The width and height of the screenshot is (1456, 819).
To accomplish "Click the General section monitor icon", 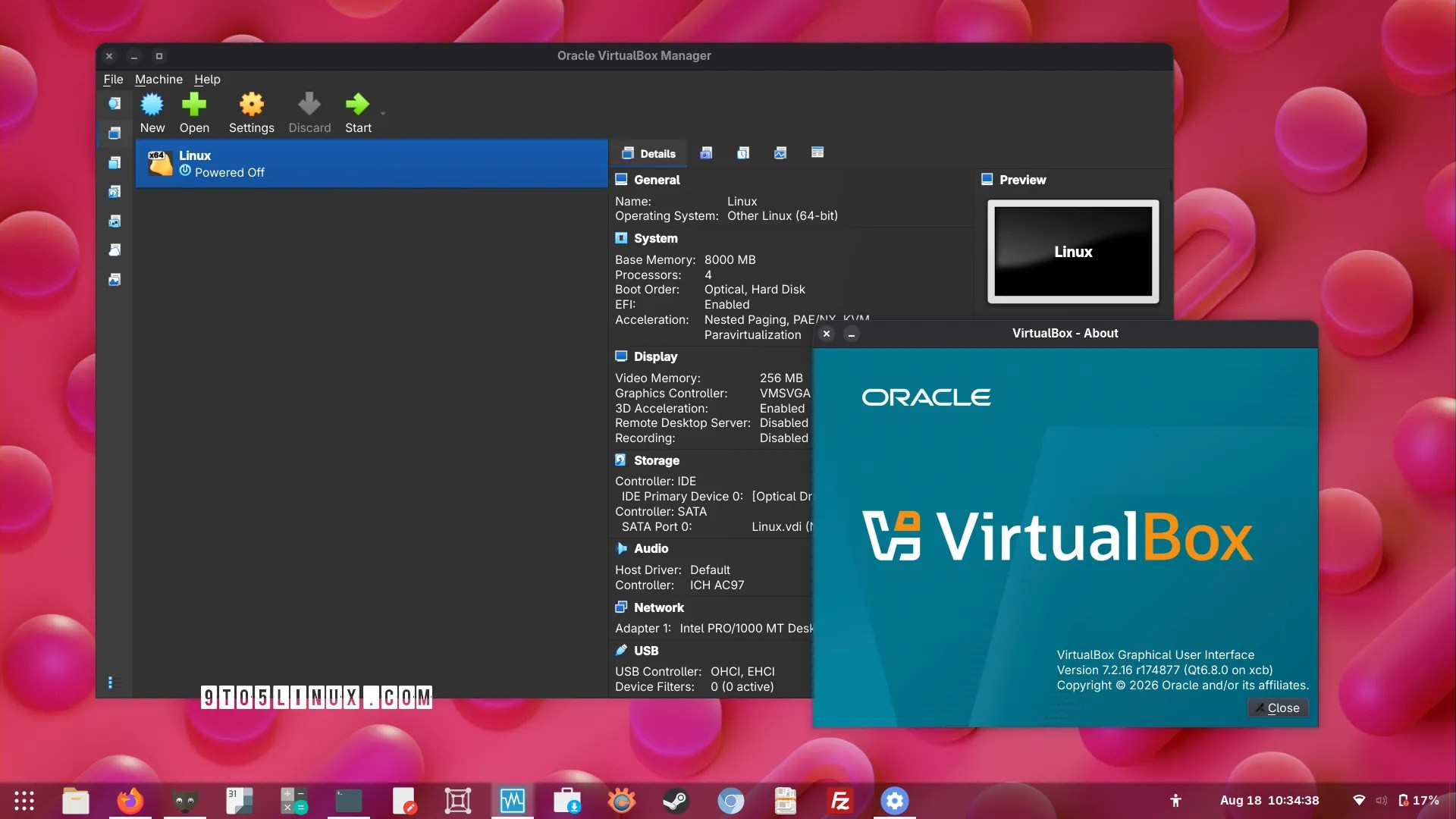I will point(621,179).
